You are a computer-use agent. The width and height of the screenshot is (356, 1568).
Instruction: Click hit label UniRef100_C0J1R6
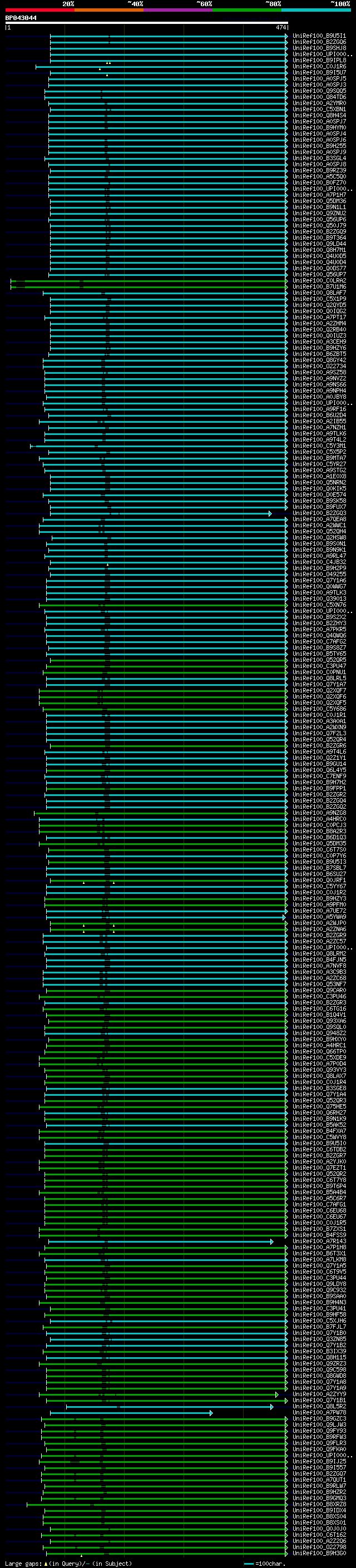[x=319, y=66]
